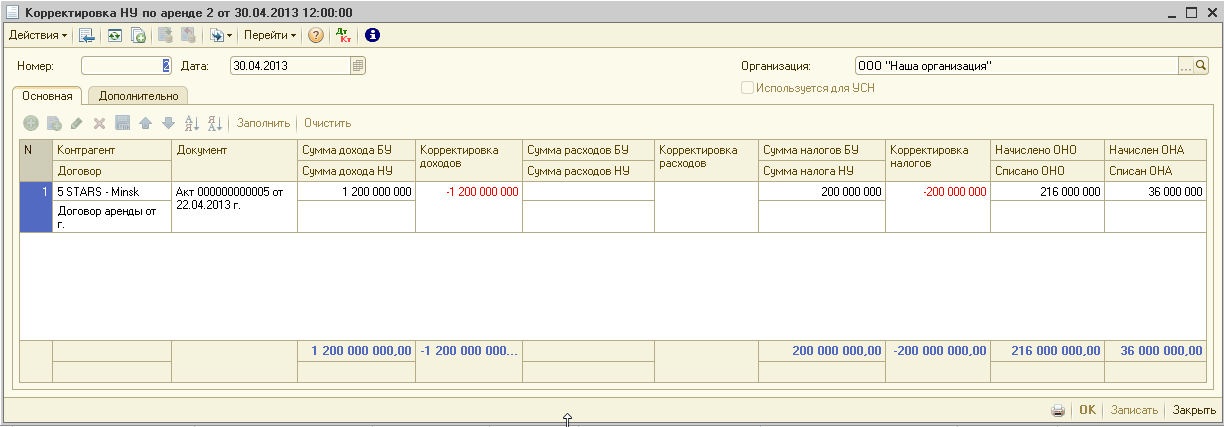Open help via the question mark icon

coord(316,36)
